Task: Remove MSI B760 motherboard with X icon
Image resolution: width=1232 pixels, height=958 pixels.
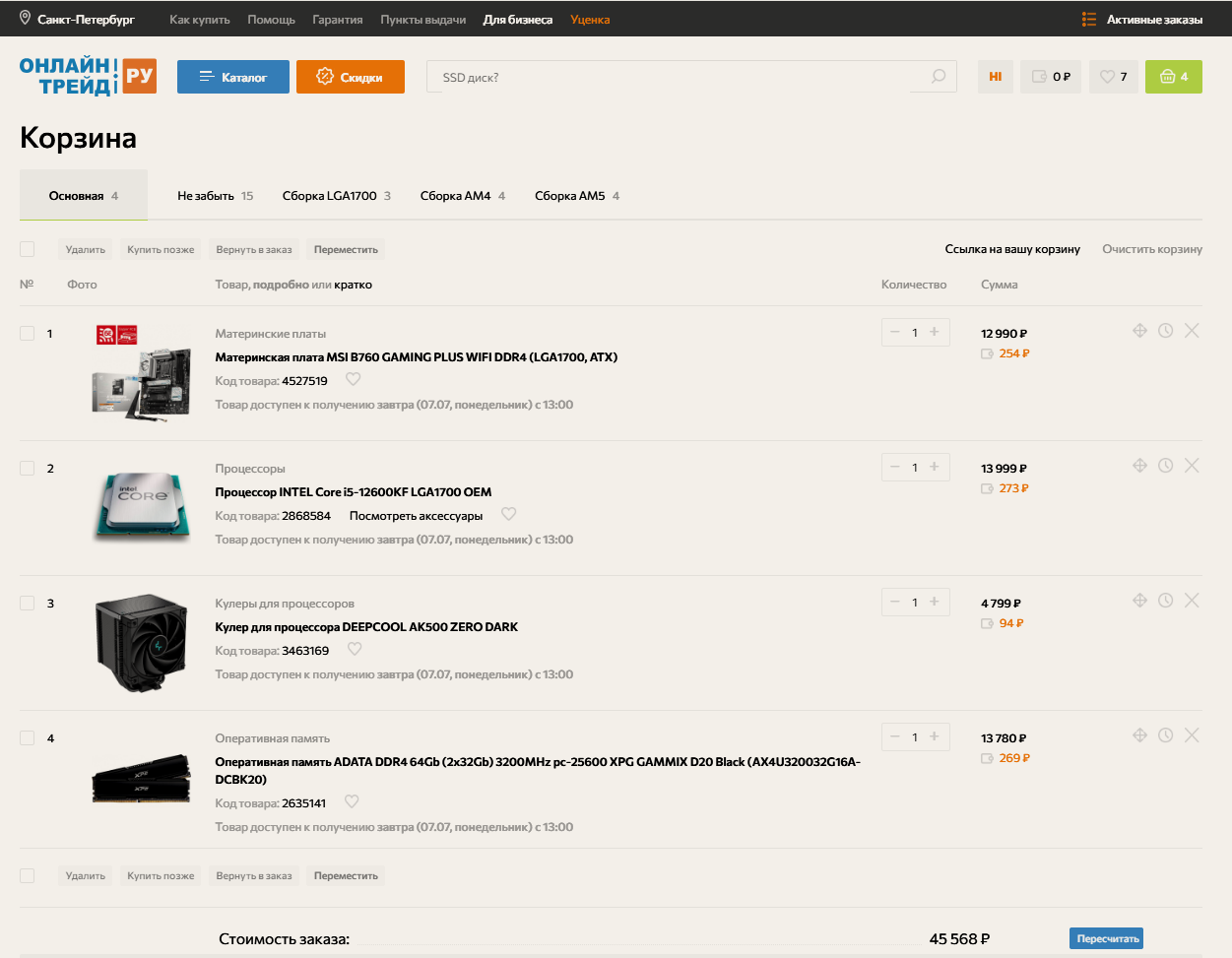Action: click(1192, 331)
